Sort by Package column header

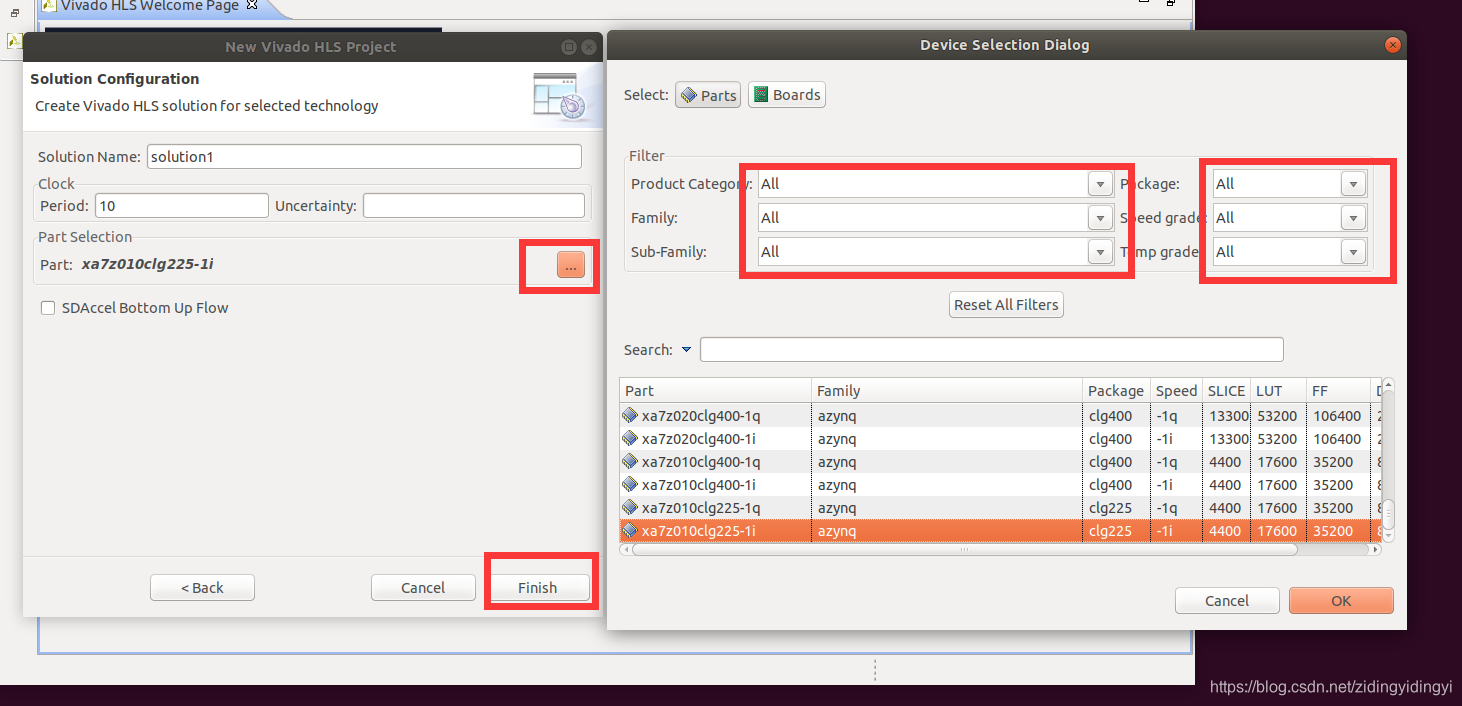pyautogui.click(x=1116, y=391)
